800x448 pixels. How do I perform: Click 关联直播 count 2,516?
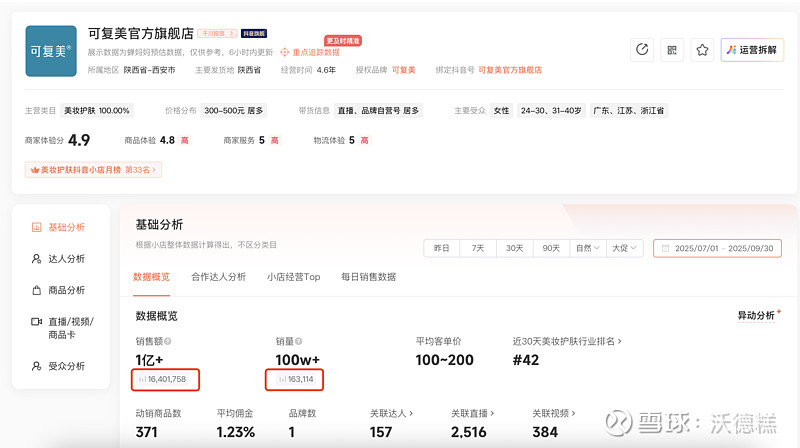[x=468, y=432]
